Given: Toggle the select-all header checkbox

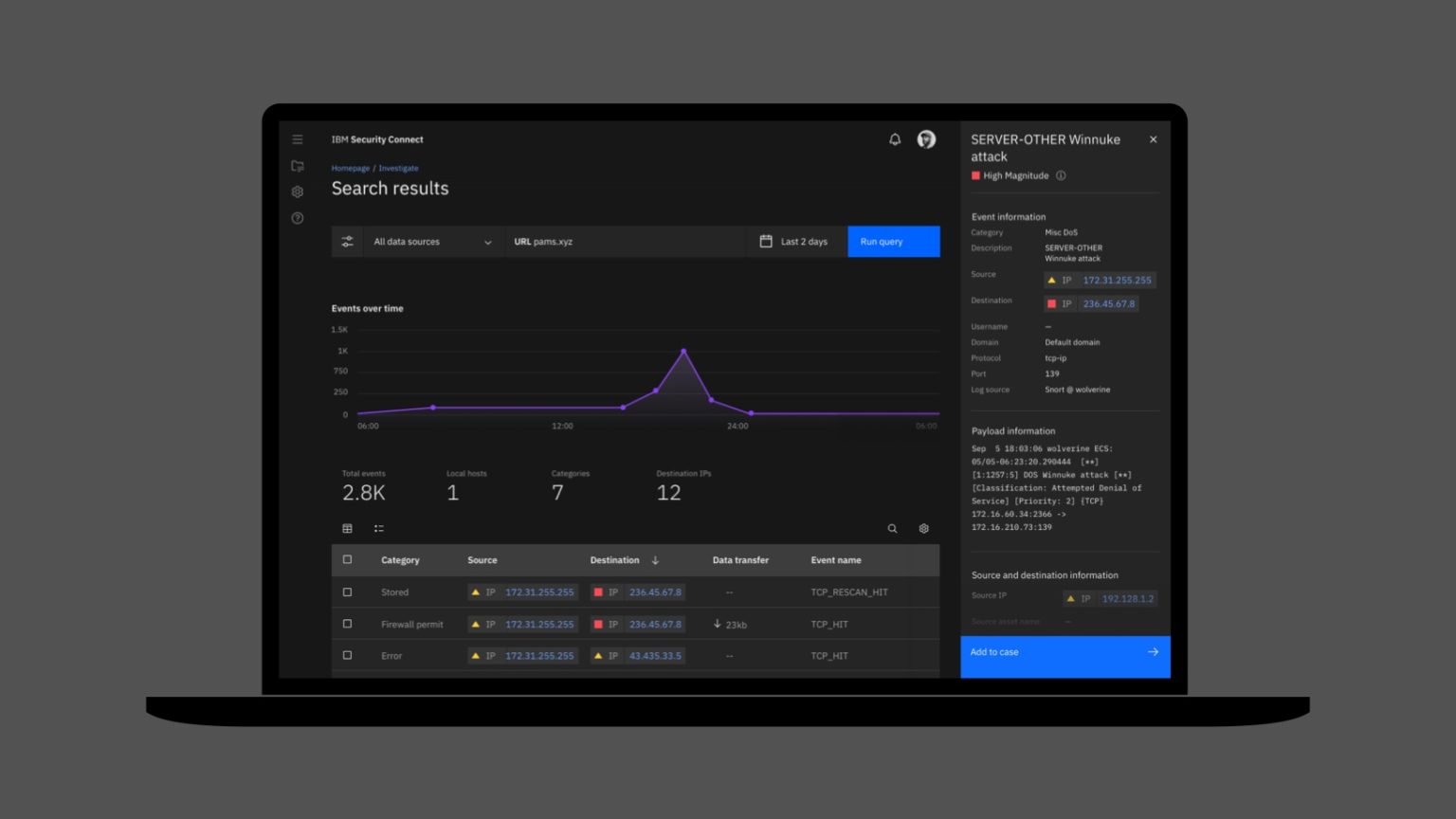Looking at the screenshot, I should (347, 560).
